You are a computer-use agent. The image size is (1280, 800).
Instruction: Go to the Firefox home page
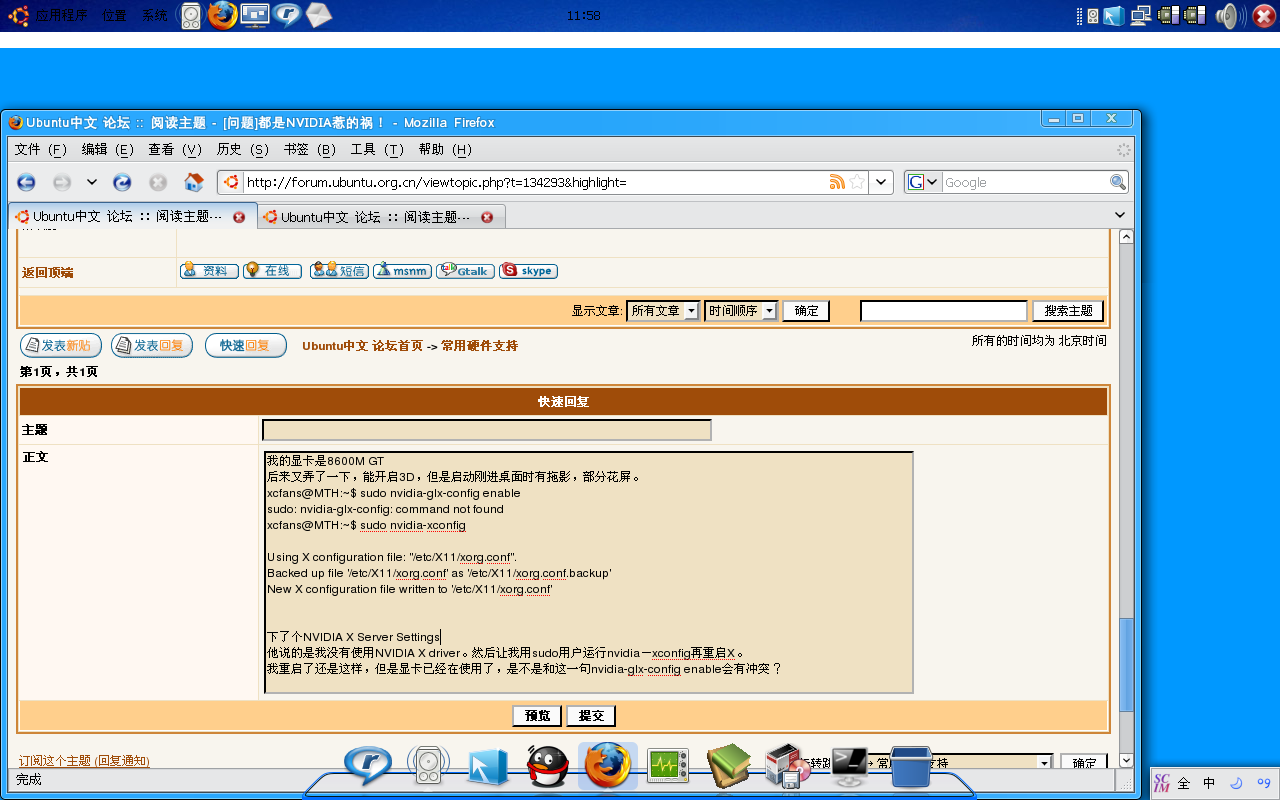point(194,182)
